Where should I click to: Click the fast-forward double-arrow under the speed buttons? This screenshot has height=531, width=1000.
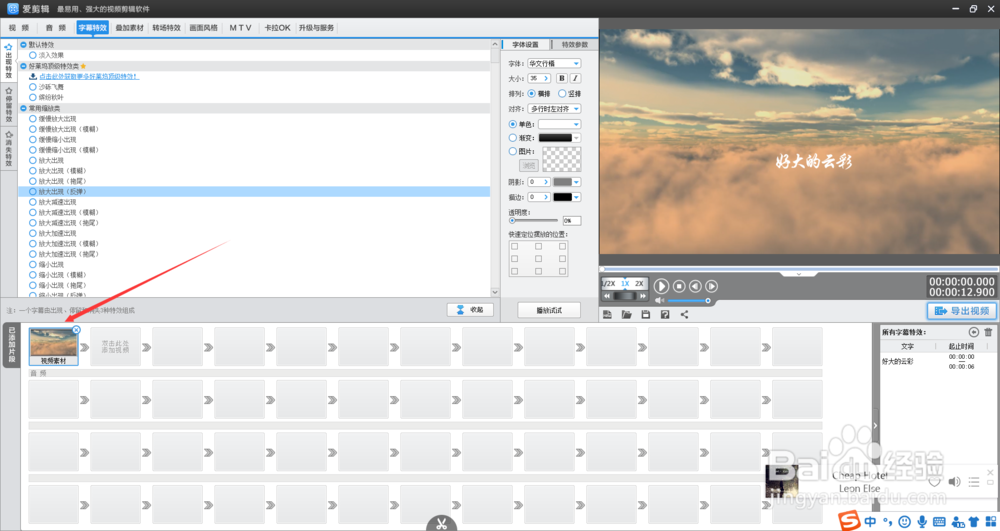pyautogui.click(x=642, y=296)
